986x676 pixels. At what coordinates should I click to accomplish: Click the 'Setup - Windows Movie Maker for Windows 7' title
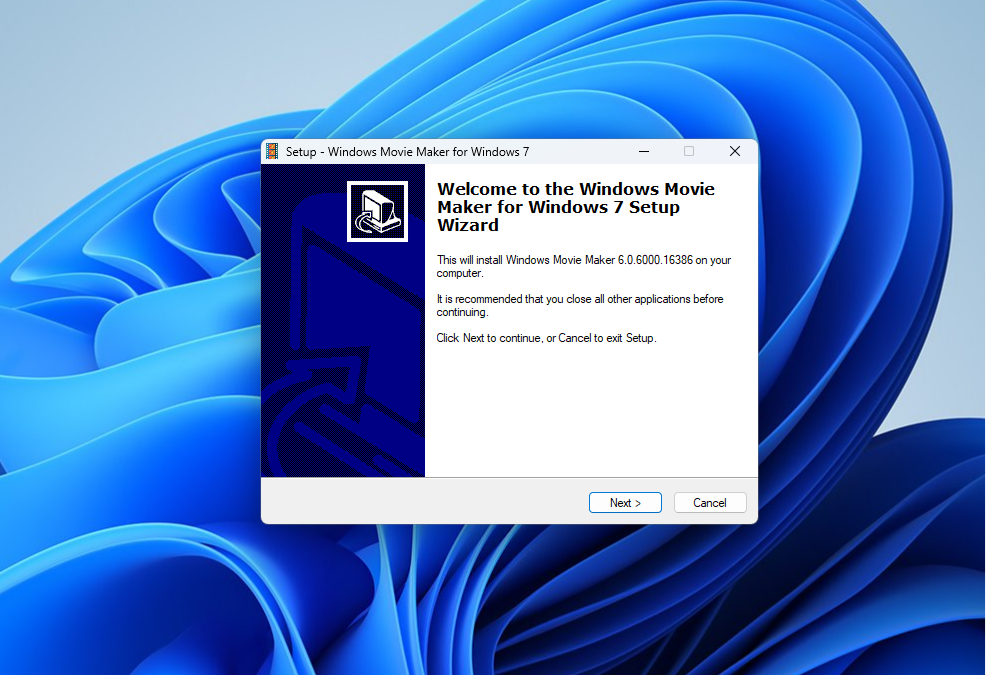pyautogui.click(x=407, y=152)
